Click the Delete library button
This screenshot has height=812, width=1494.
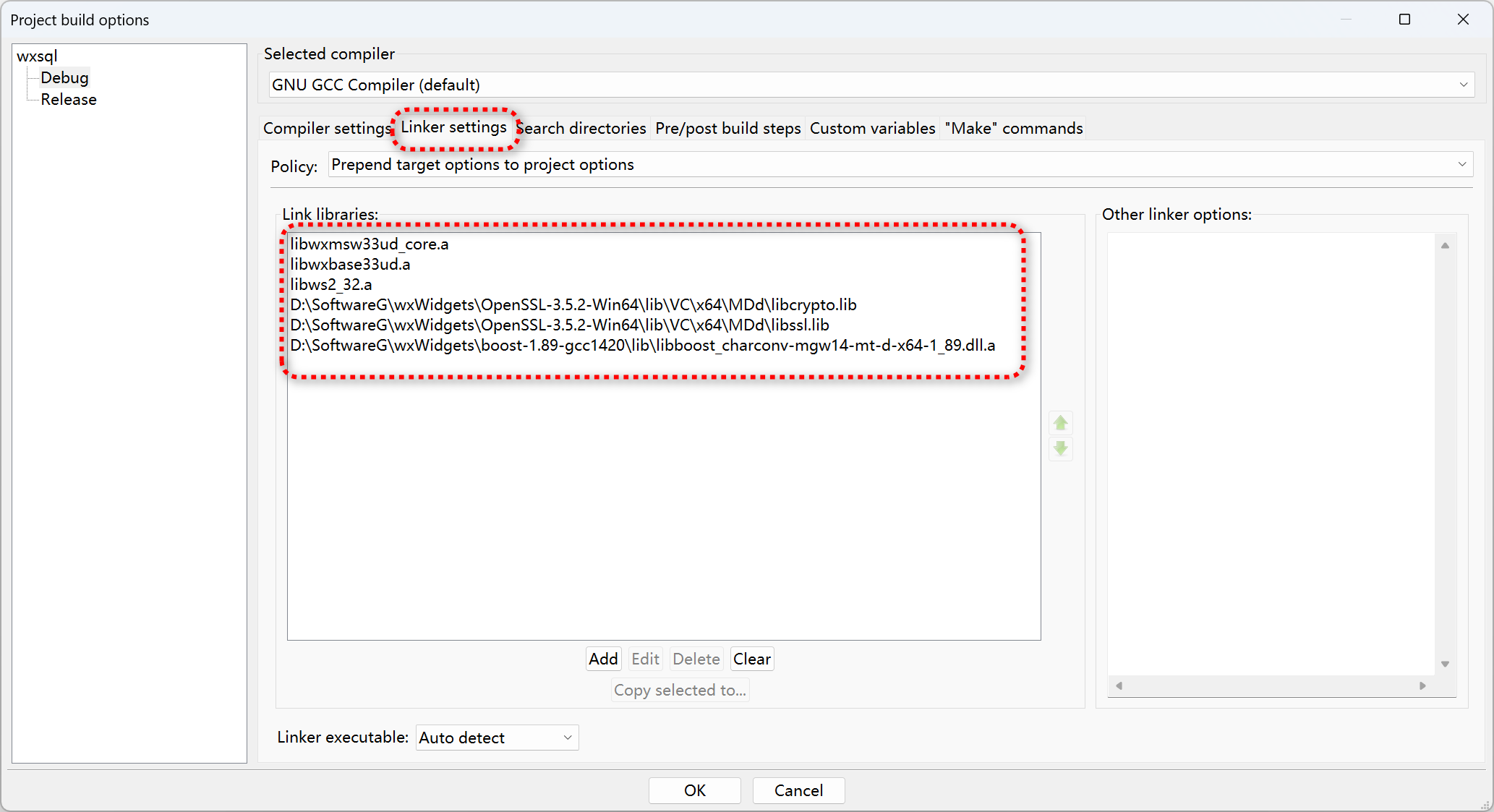[x=696, y=659]
